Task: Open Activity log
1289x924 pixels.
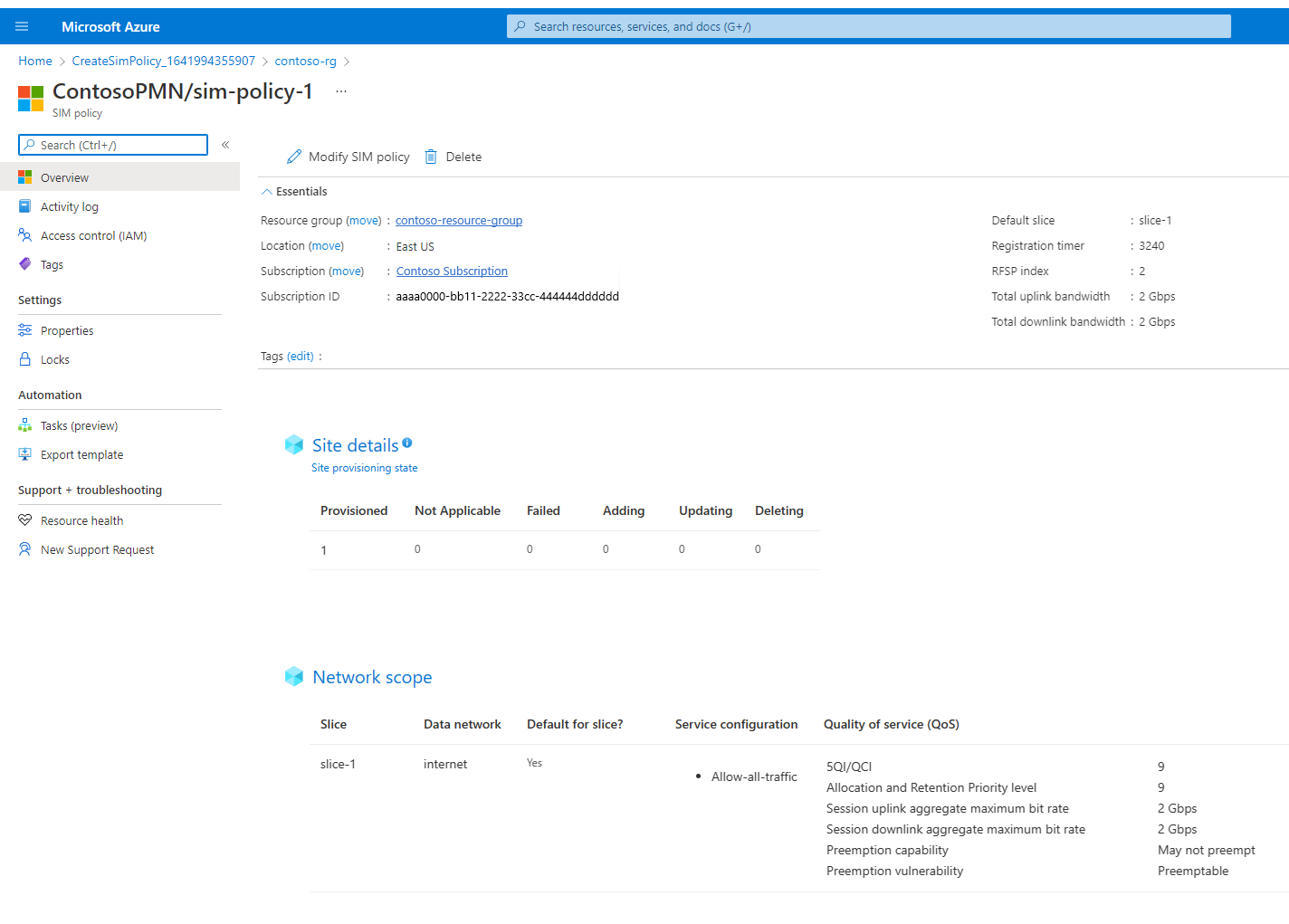Action: [x=70, y=206]
